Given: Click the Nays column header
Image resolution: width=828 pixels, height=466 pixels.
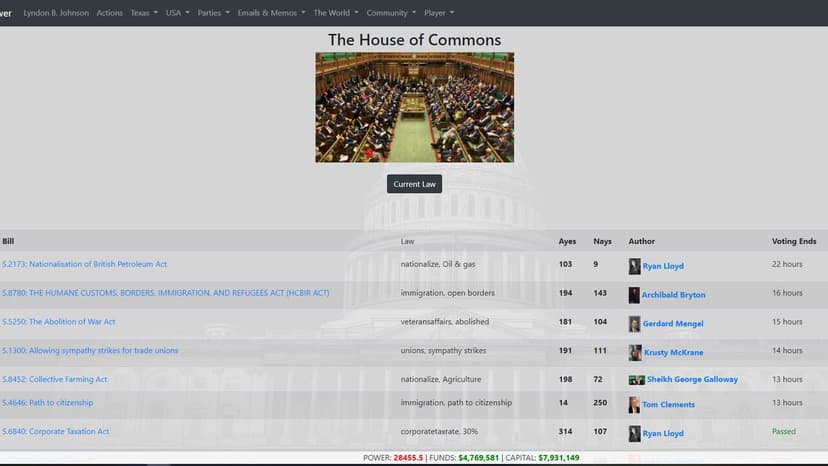Looking at the screenshot, I should click(x=603, y=241).
